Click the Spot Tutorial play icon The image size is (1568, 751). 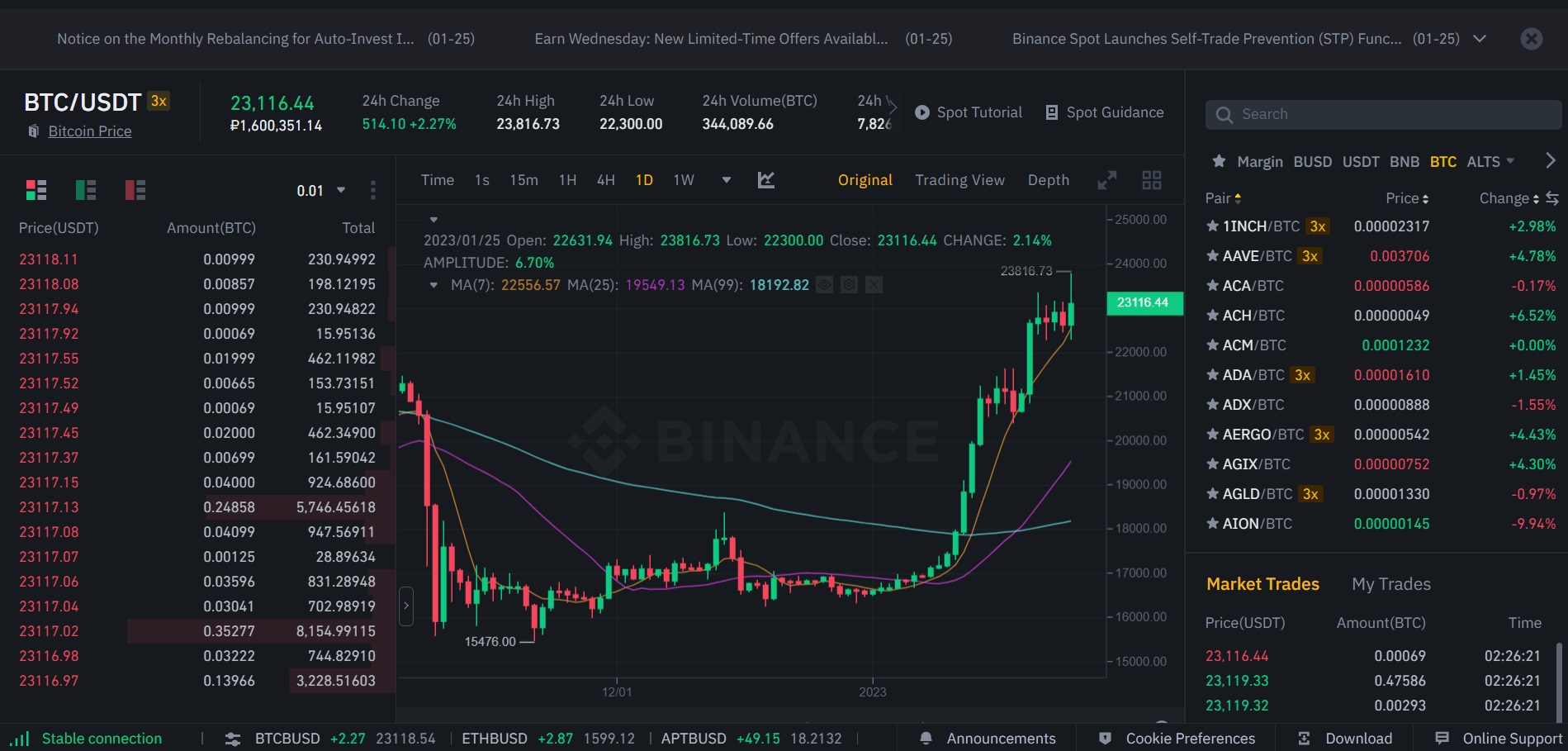point(922,112)
